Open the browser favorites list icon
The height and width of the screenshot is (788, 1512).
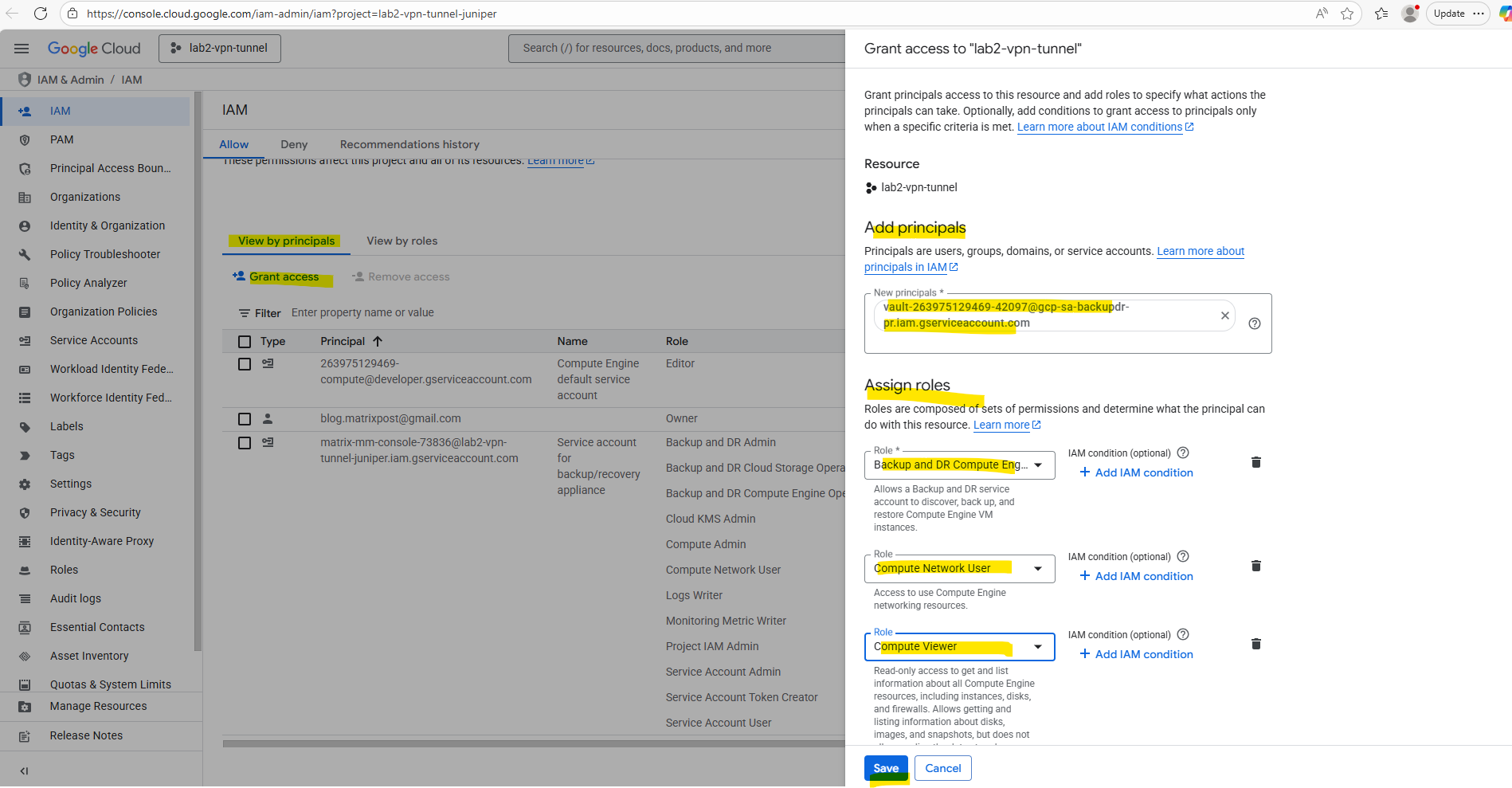(1381, 14)
